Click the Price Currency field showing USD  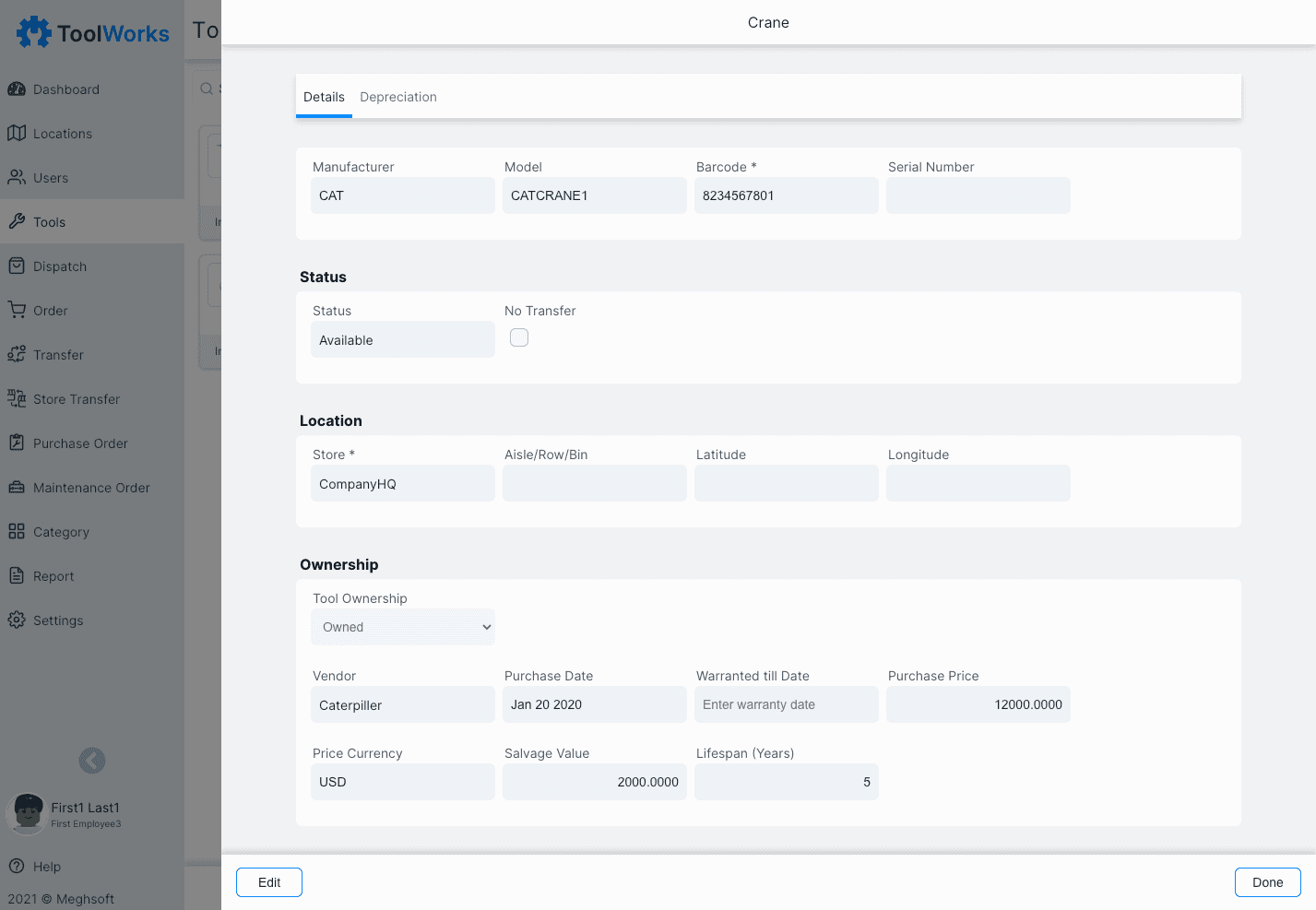click(403, 782)
